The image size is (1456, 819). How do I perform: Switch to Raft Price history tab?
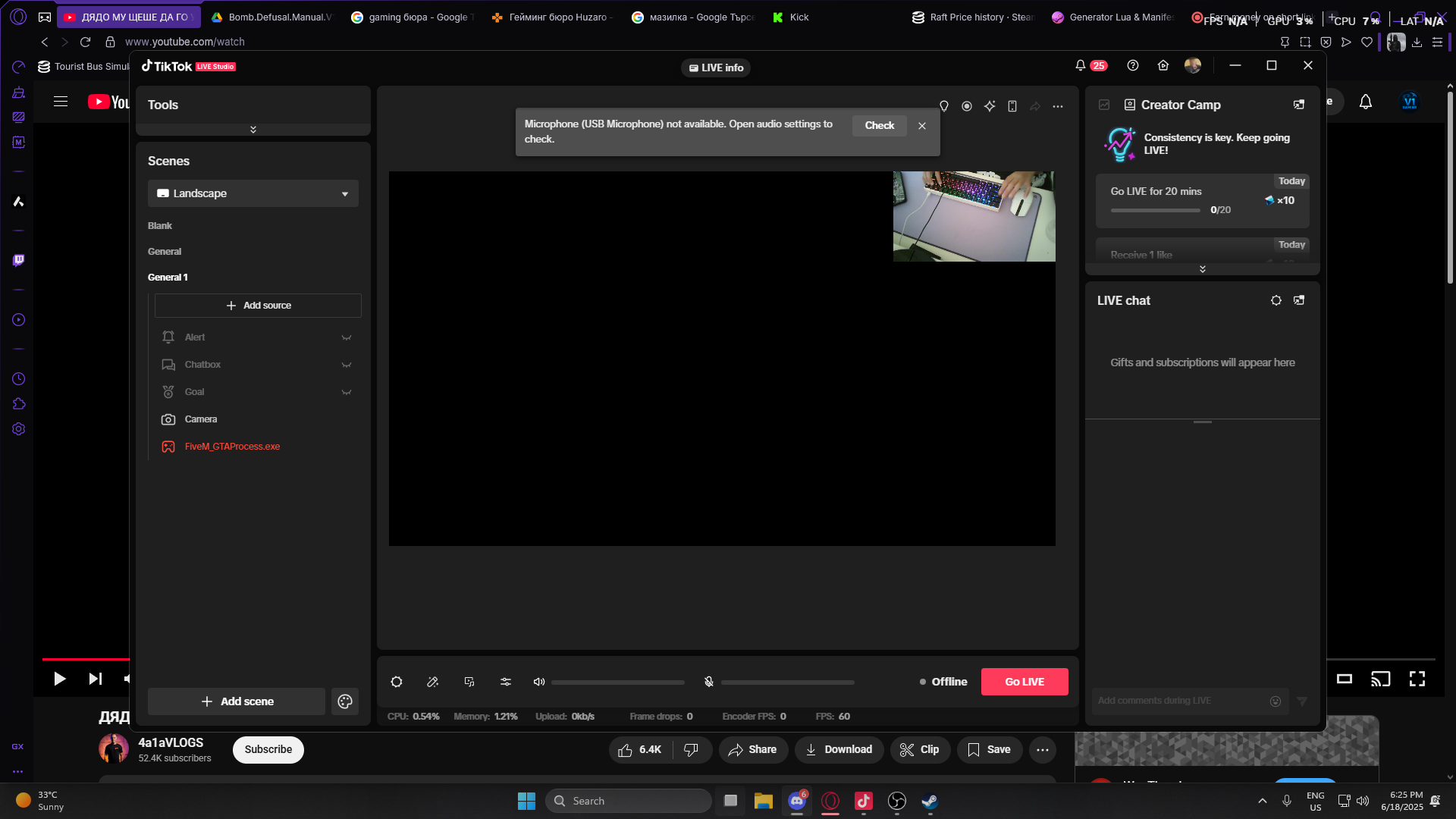click(973, 17)
